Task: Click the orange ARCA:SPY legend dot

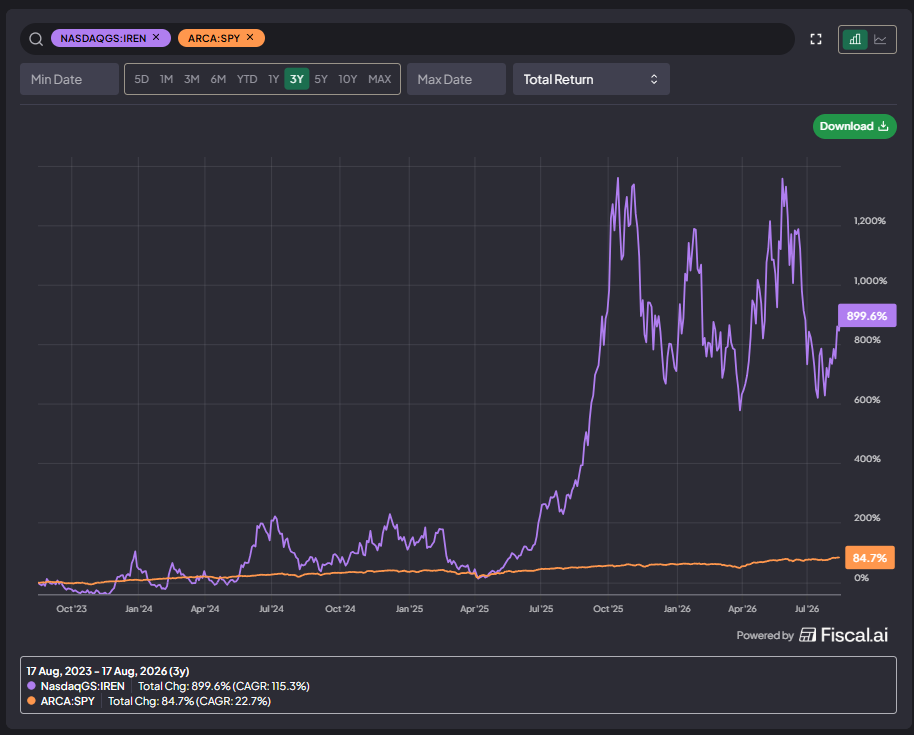Action: 31,701
